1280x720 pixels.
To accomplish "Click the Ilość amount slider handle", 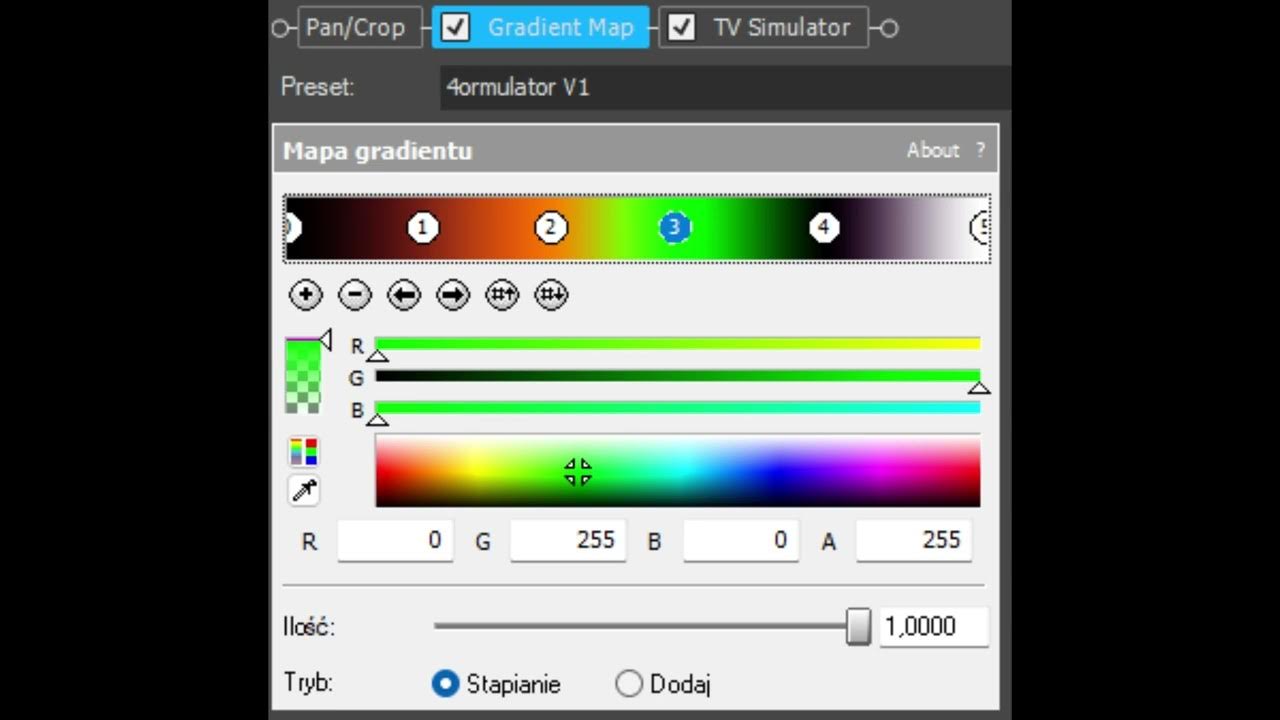I will click(x=858, y=627).
